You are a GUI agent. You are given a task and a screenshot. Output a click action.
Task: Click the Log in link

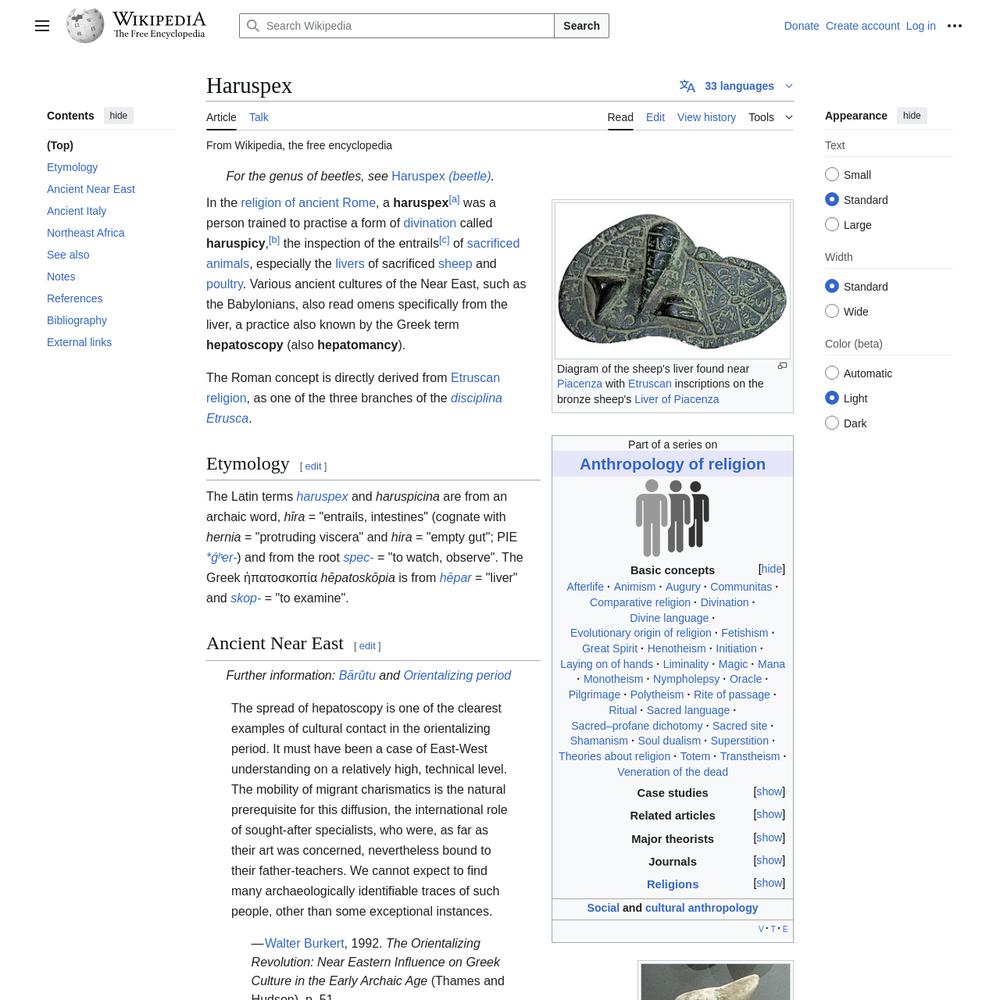[x=920, y=26]
